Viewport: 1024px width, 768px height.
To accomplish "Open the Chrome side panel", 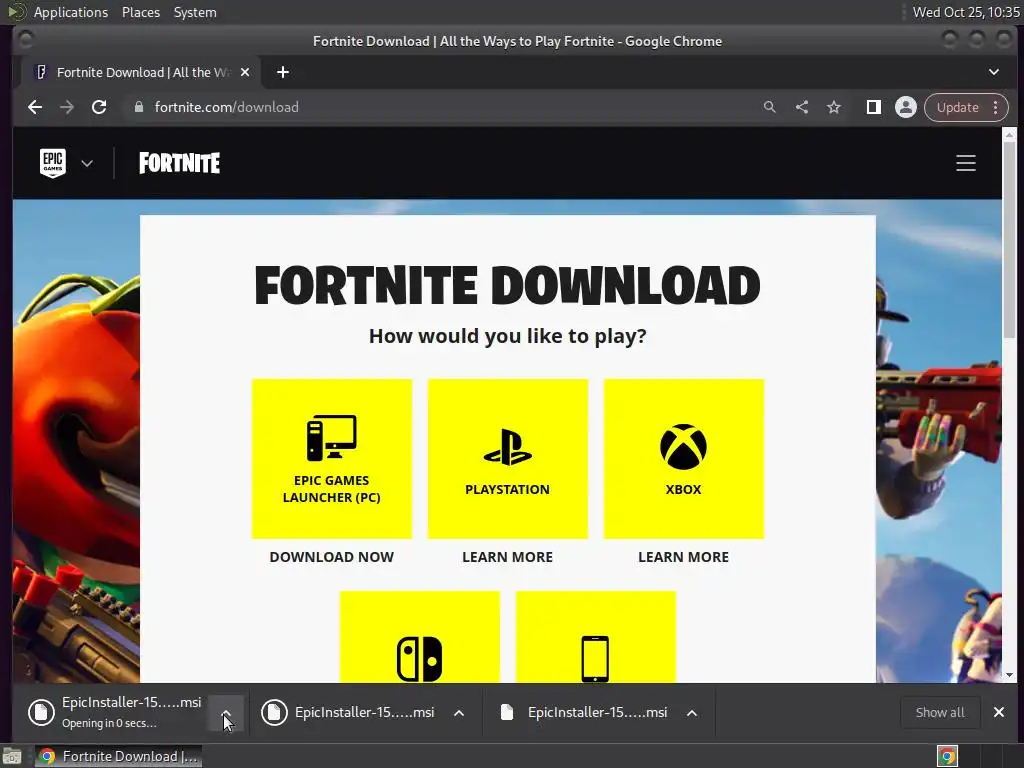I will click(873, 107).
